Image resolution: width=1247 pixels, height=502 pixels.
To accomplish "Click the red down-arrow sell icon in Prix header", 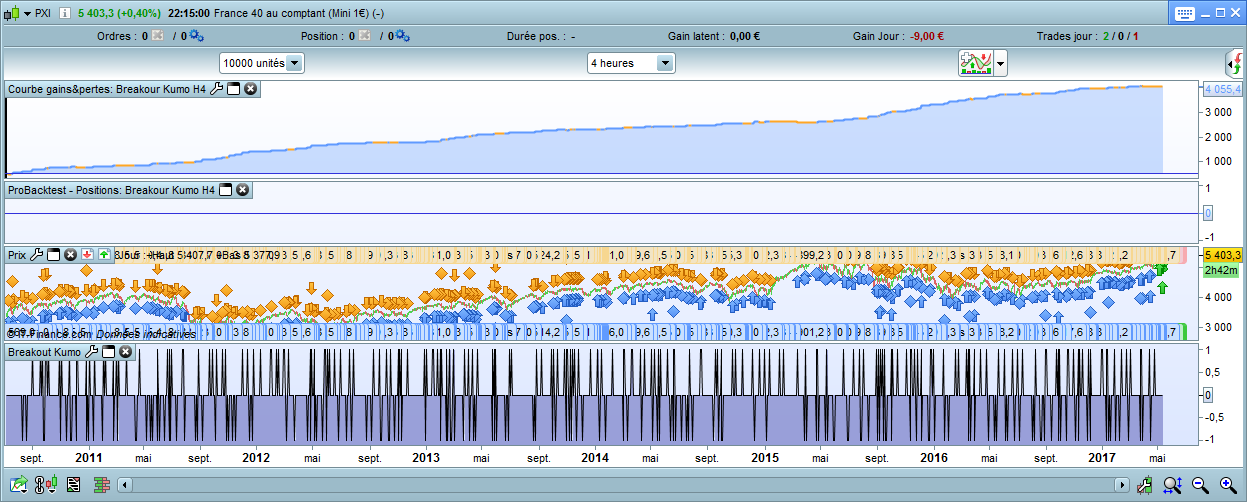I will 88,255.
